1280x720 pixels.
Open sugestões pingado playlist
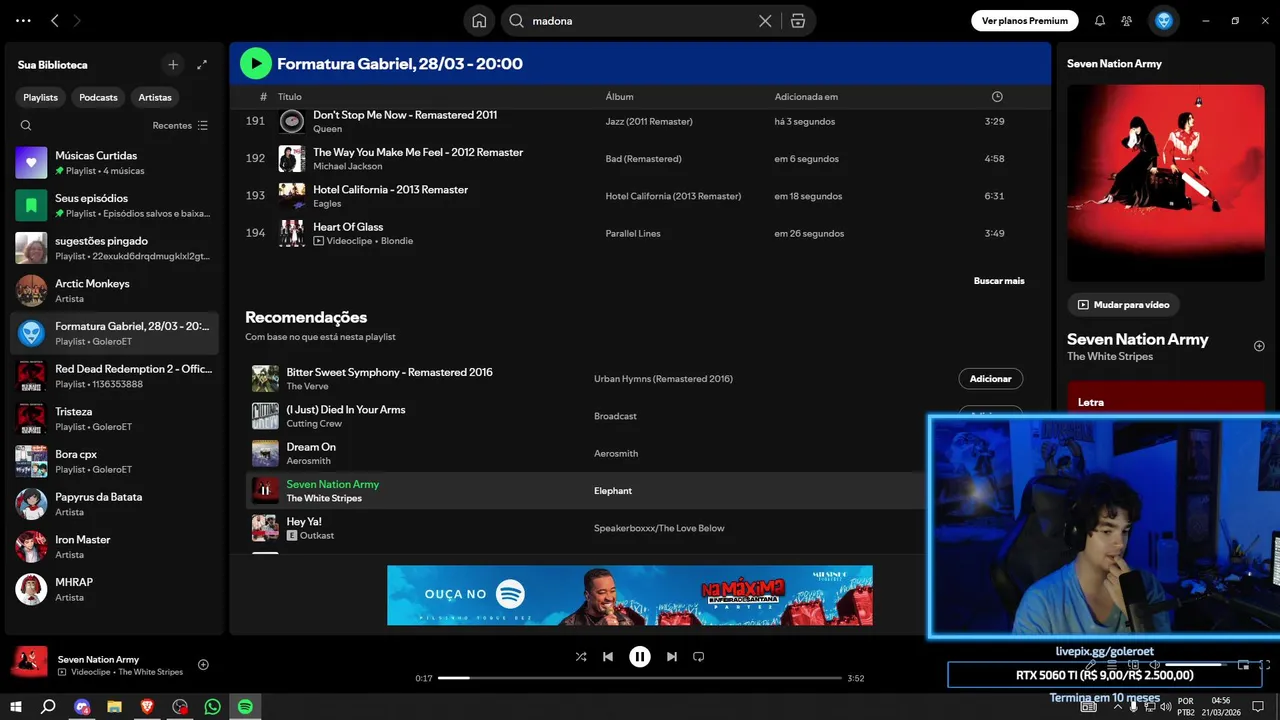tap(114, 248)
